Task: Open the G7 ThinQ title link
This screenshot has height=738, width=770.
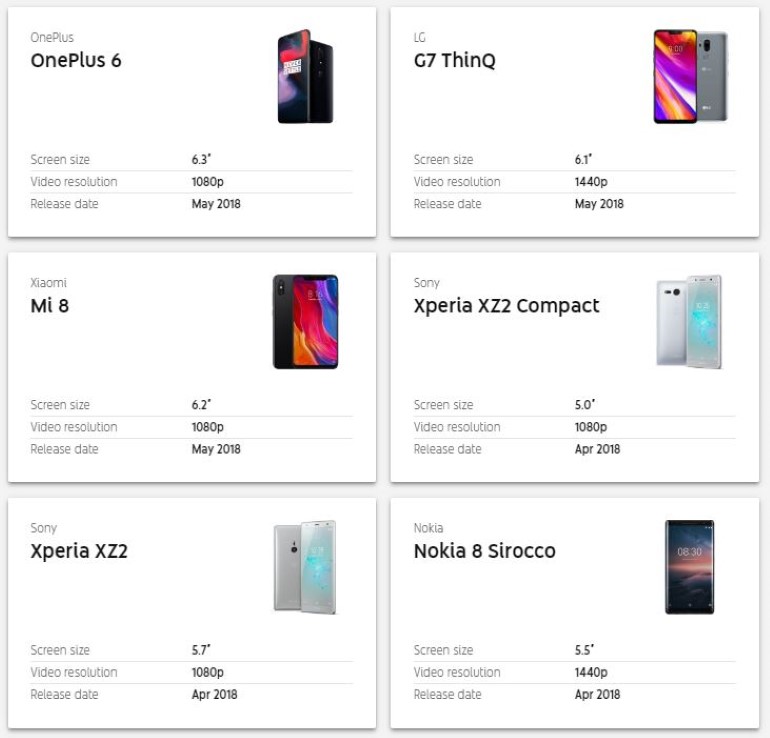Action: point(454,60)
